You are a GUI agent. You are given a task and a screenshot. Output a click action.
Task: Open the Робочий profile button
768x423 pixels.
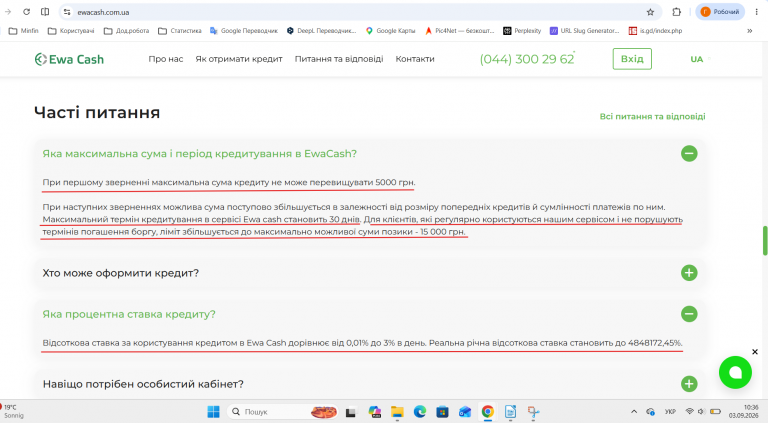point(720,12)
